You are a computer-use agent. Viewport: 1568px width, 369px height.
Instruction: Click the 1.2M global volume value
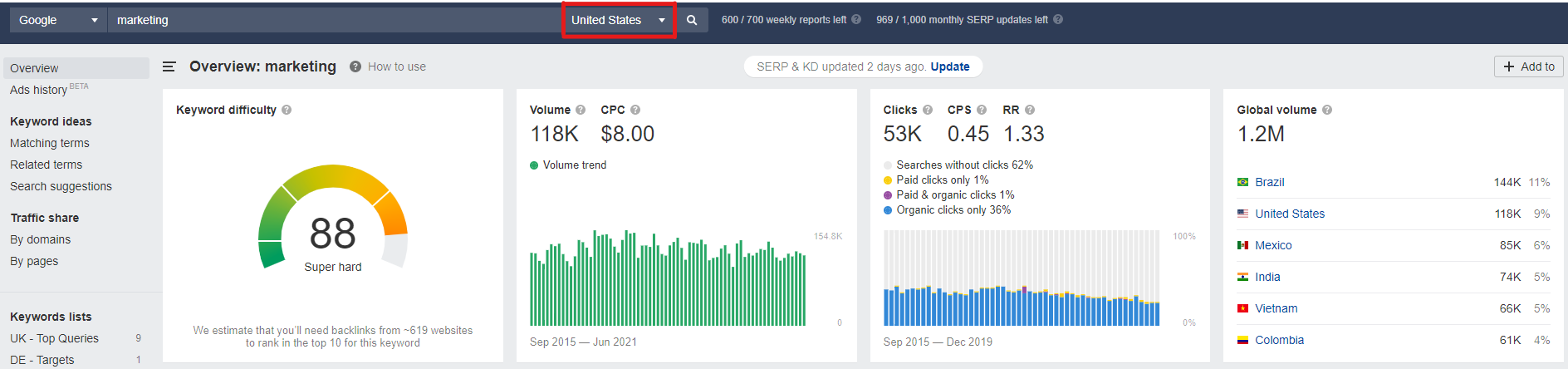[1261, 134]
